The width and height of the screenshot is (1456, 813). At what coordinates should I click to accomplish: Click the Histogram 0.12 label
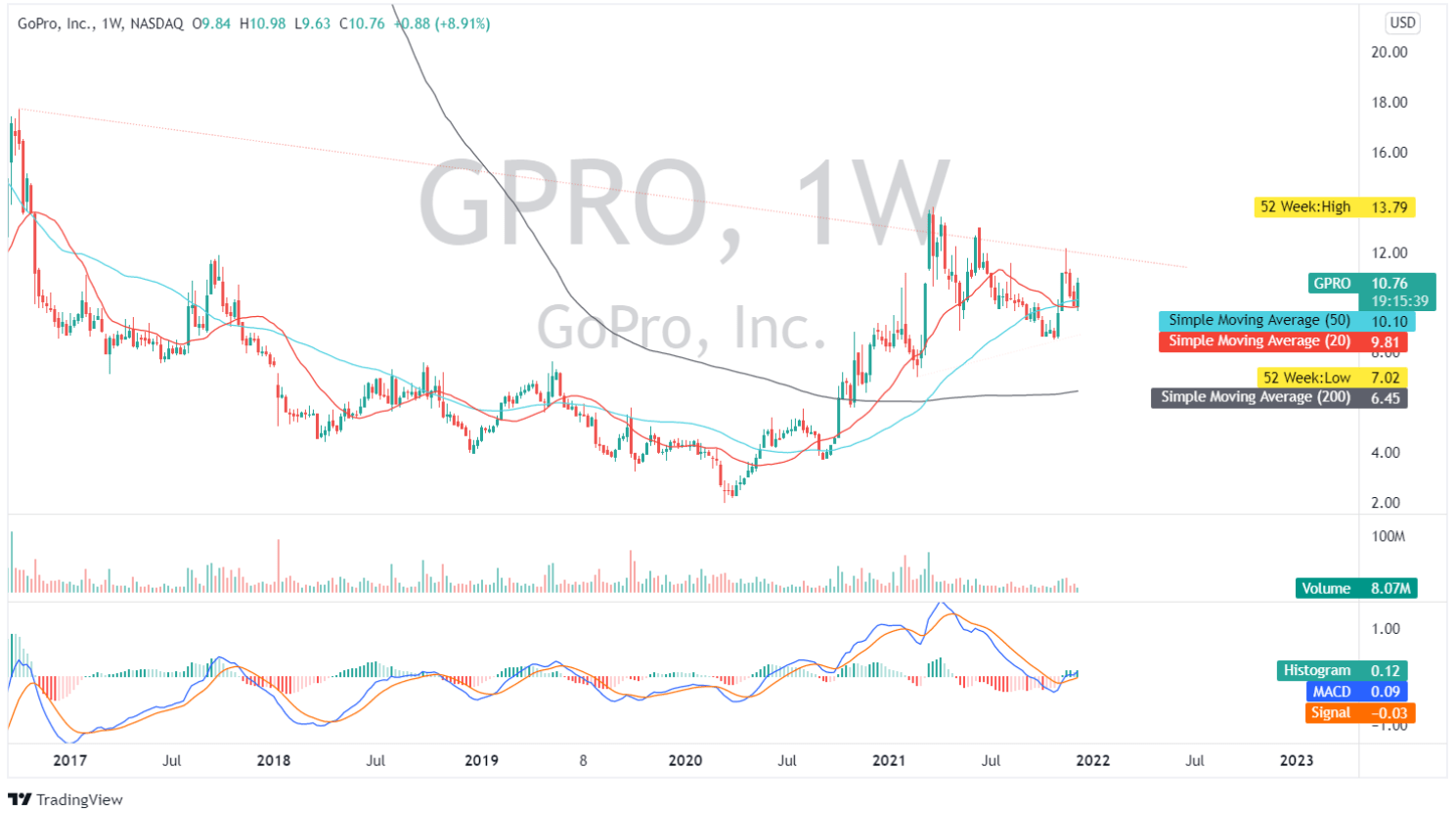click(1343, 671)
